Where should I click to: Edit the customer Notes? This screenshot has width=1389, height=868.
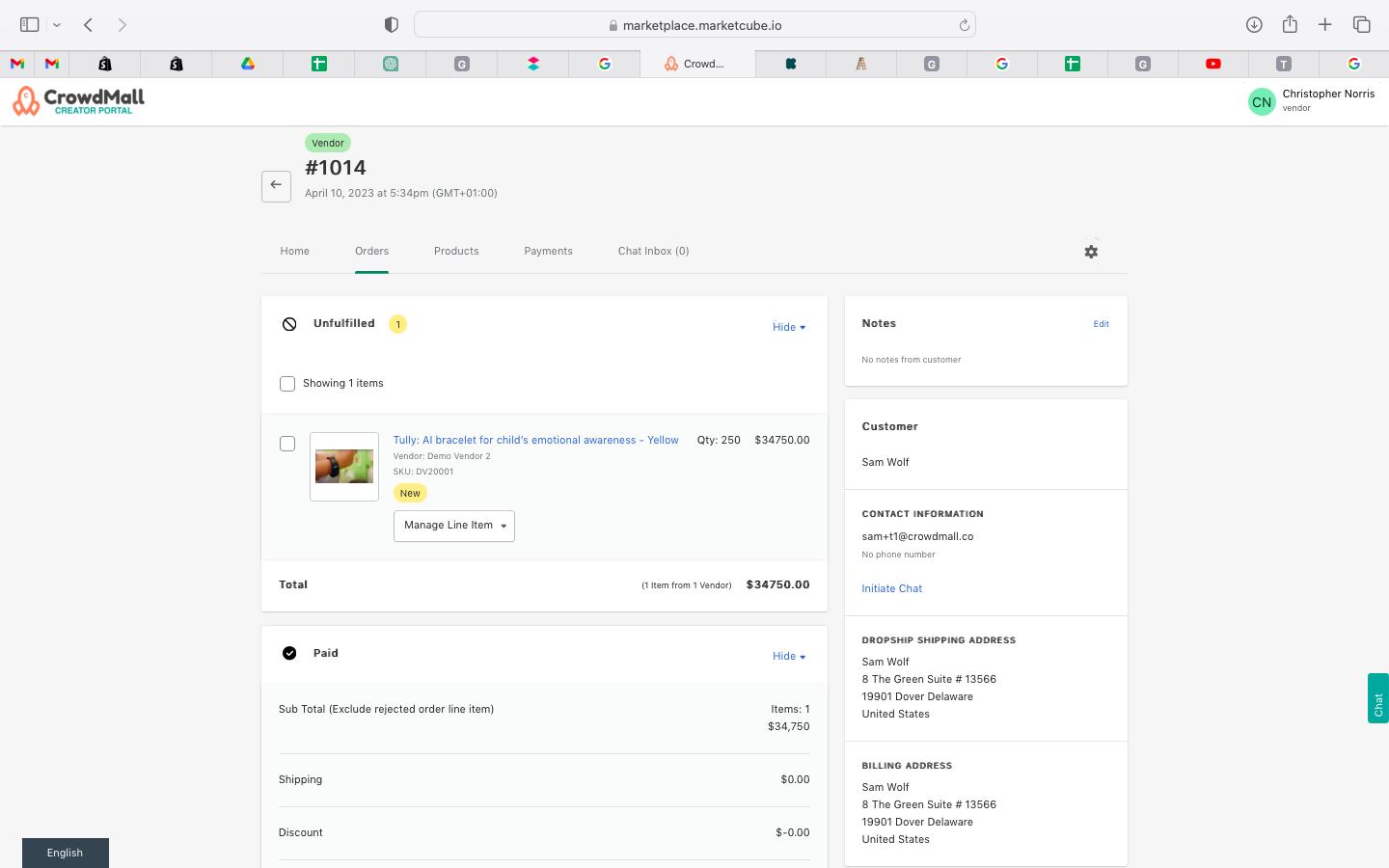pyautogui.click(x=1101, y=324)
